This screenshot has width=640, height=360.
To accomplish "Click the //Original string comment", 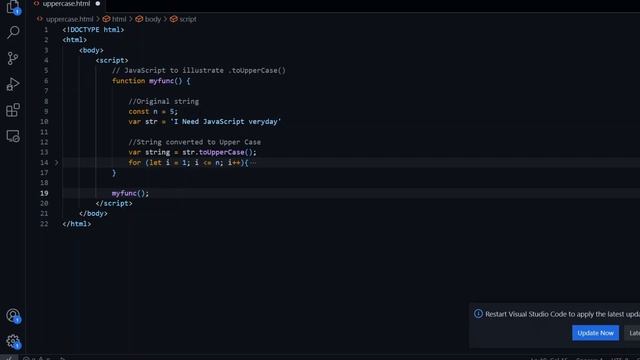I will 164,101.
